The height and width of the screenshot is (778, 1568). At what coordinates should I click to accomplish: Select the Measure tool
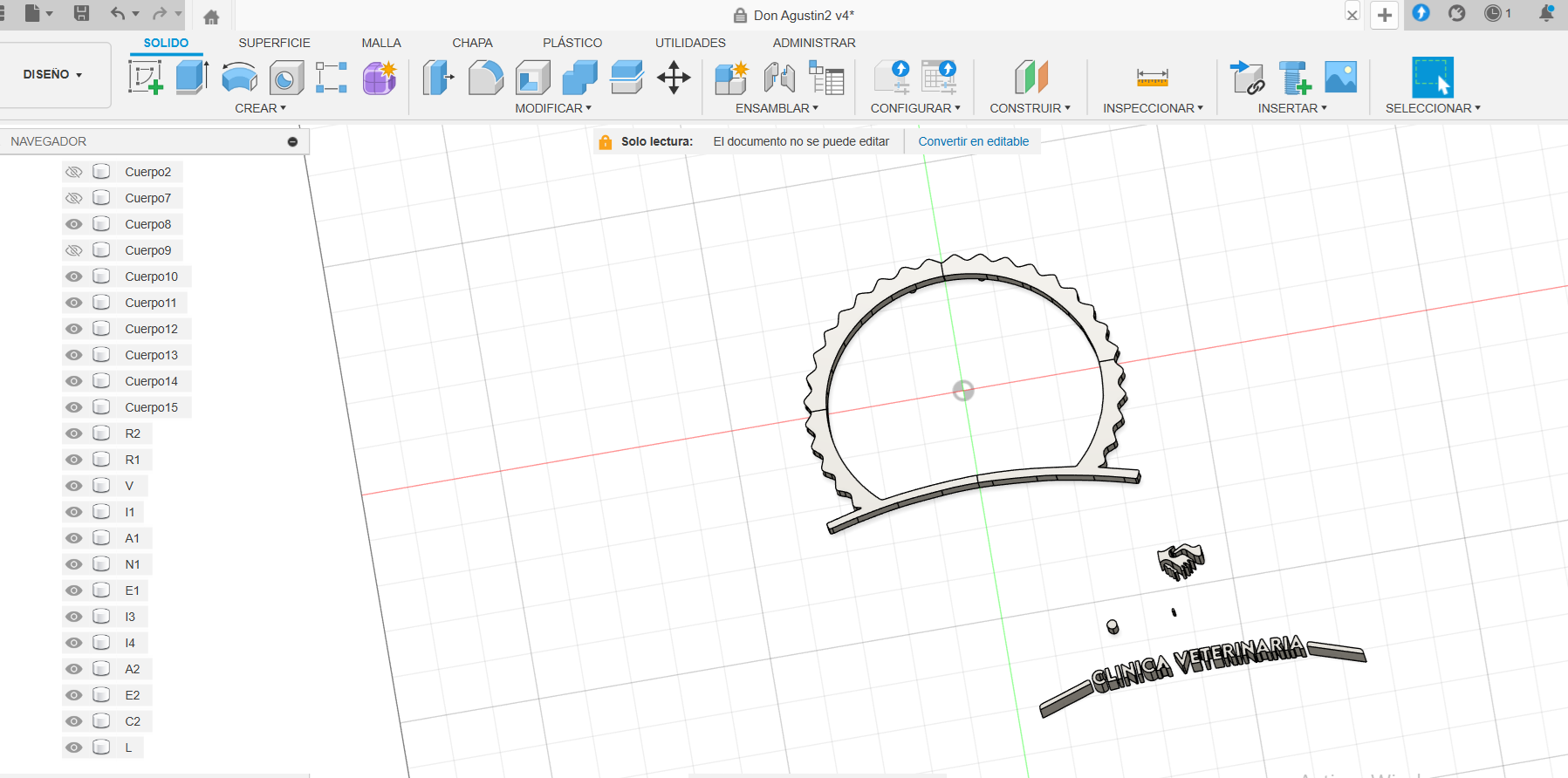(x=1153, y=77)
